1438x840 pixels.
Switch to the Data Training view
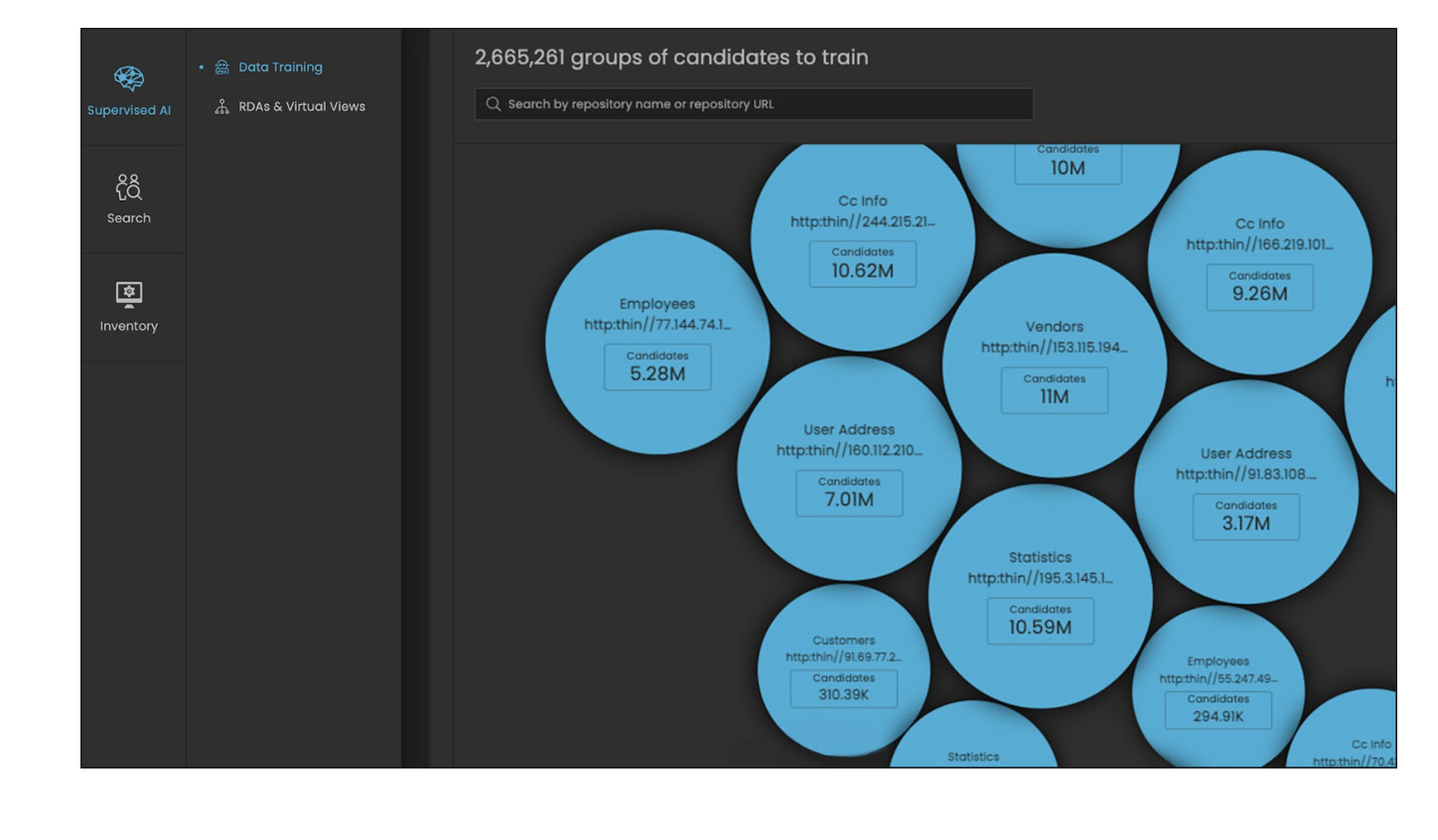[280, 67]
